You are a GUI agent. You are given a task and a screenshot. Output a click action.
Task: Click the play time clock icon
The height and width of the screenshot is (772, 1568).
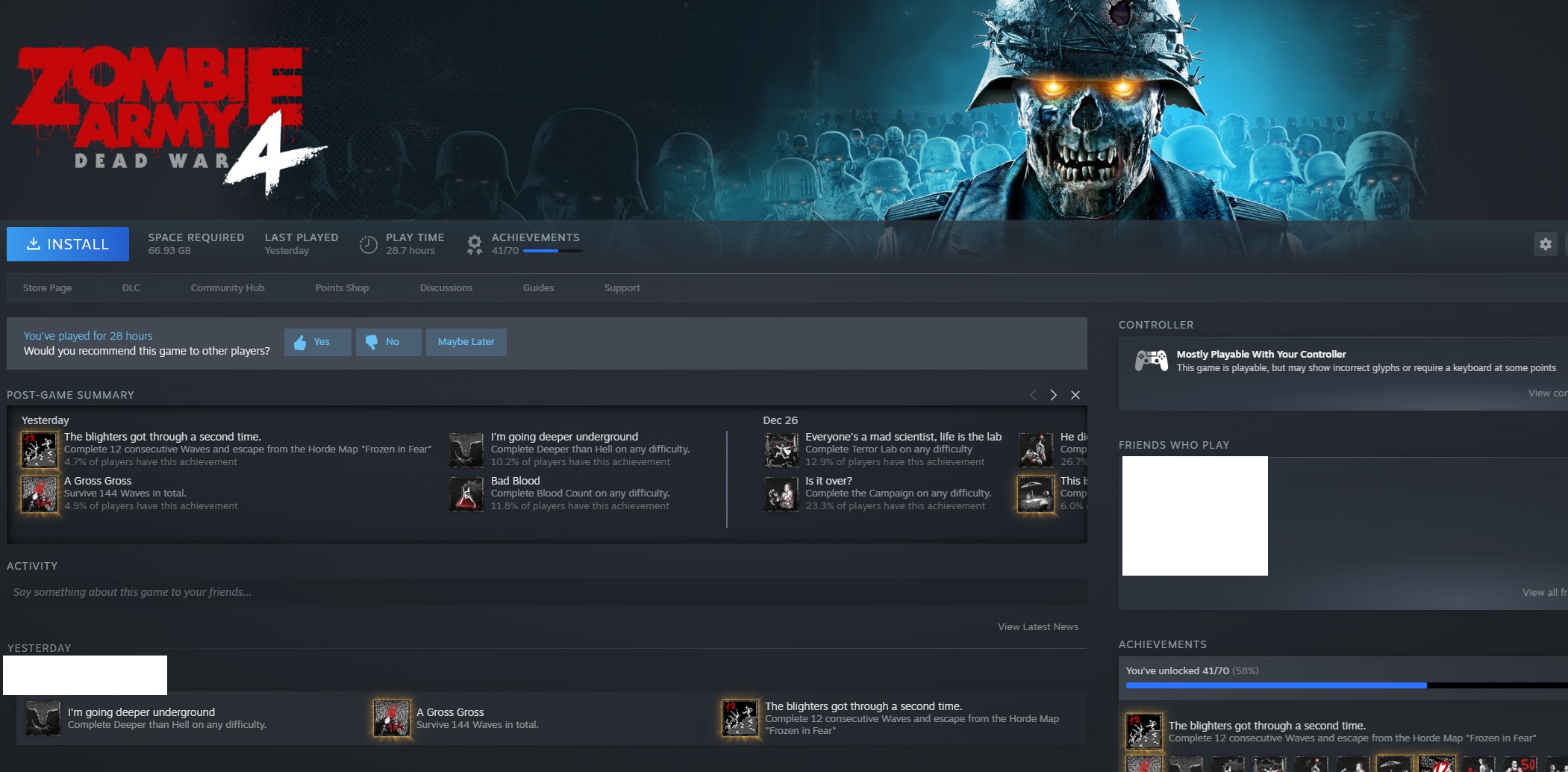369,244
